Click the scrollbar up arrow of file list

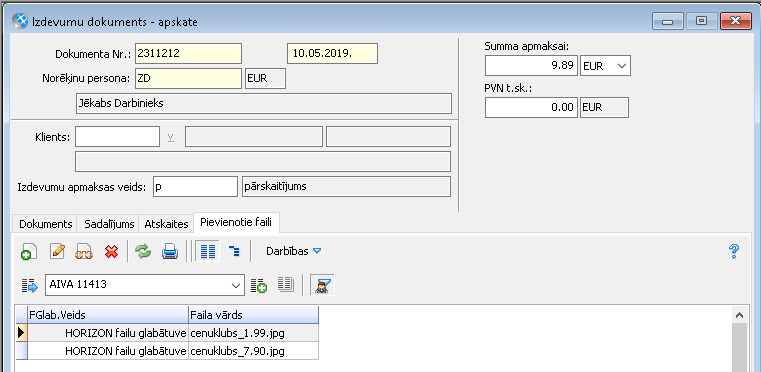coord(739,315)
